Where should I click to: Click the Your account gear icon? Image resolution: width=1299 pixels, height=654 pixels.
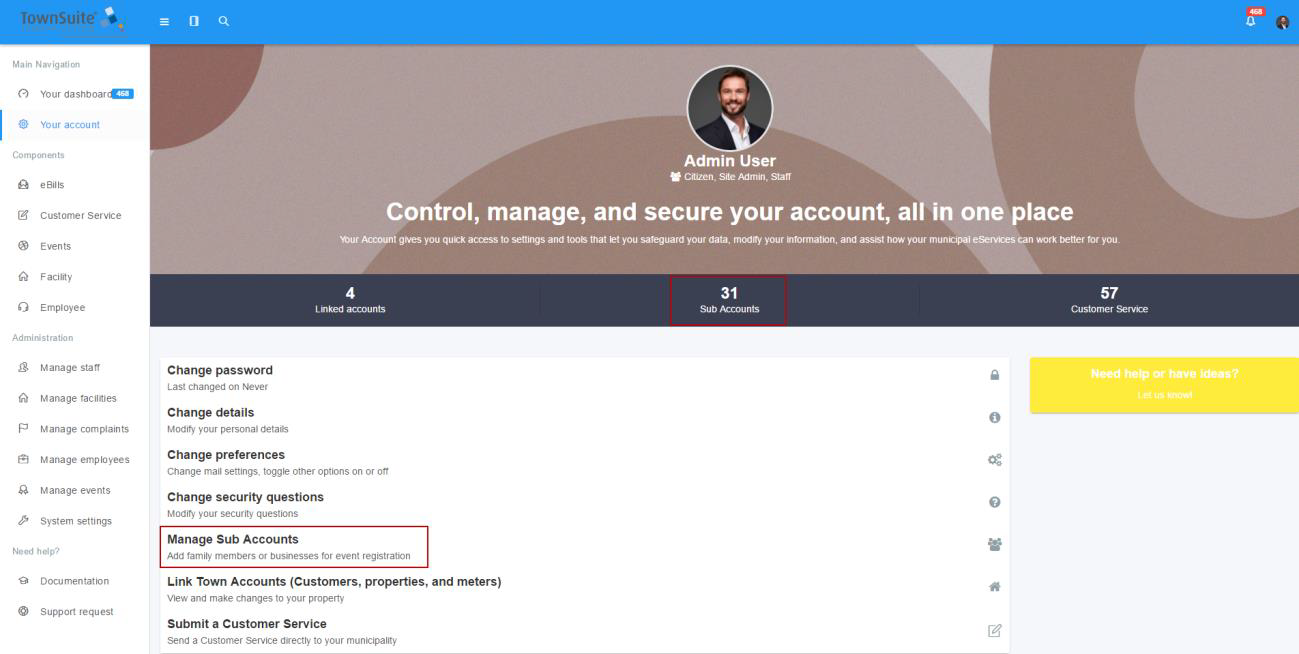tap(23, 125)
